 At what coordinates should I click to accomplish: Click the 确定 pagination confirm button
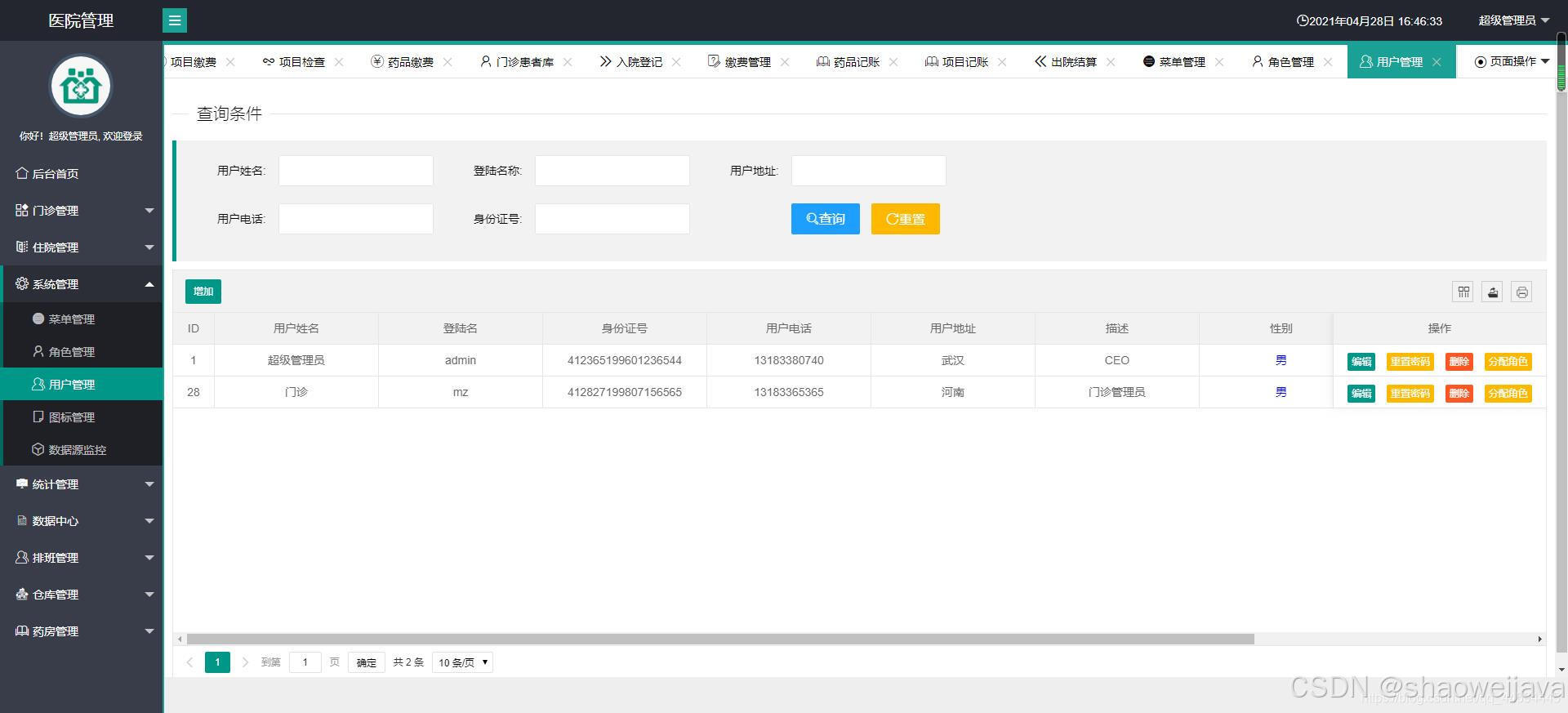click(367, 662)
